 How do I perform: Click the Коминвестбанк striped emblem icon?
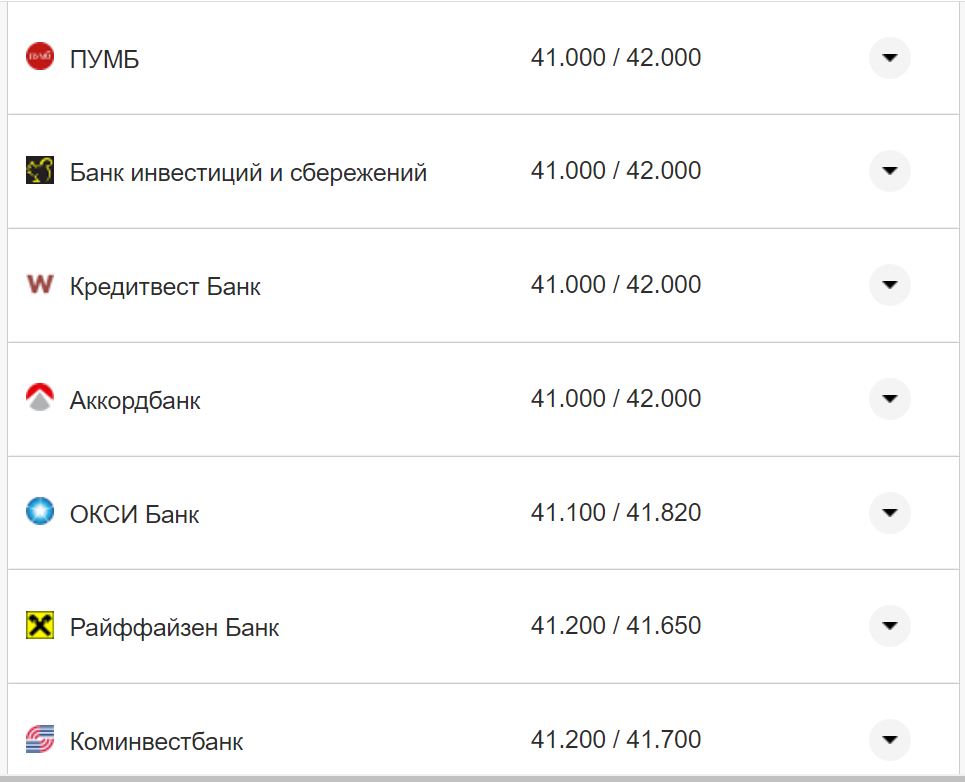38,740
